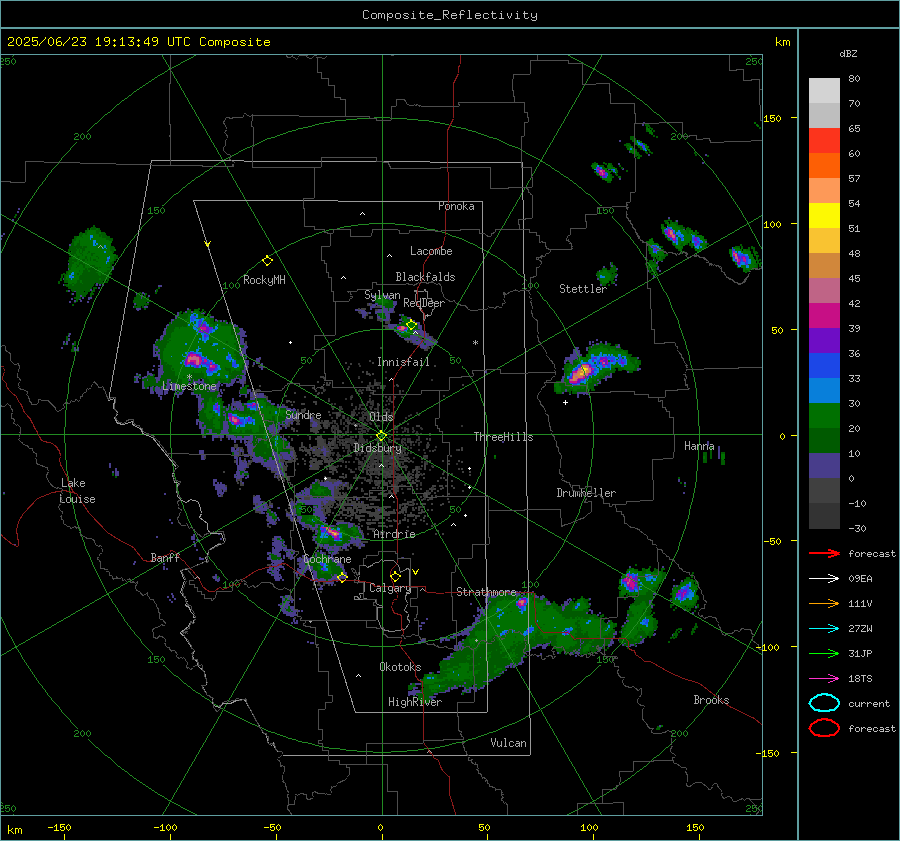Click the Lacombe town label
Image resolution: width=900 pixels, height=841 pixels.
(431, 251)
